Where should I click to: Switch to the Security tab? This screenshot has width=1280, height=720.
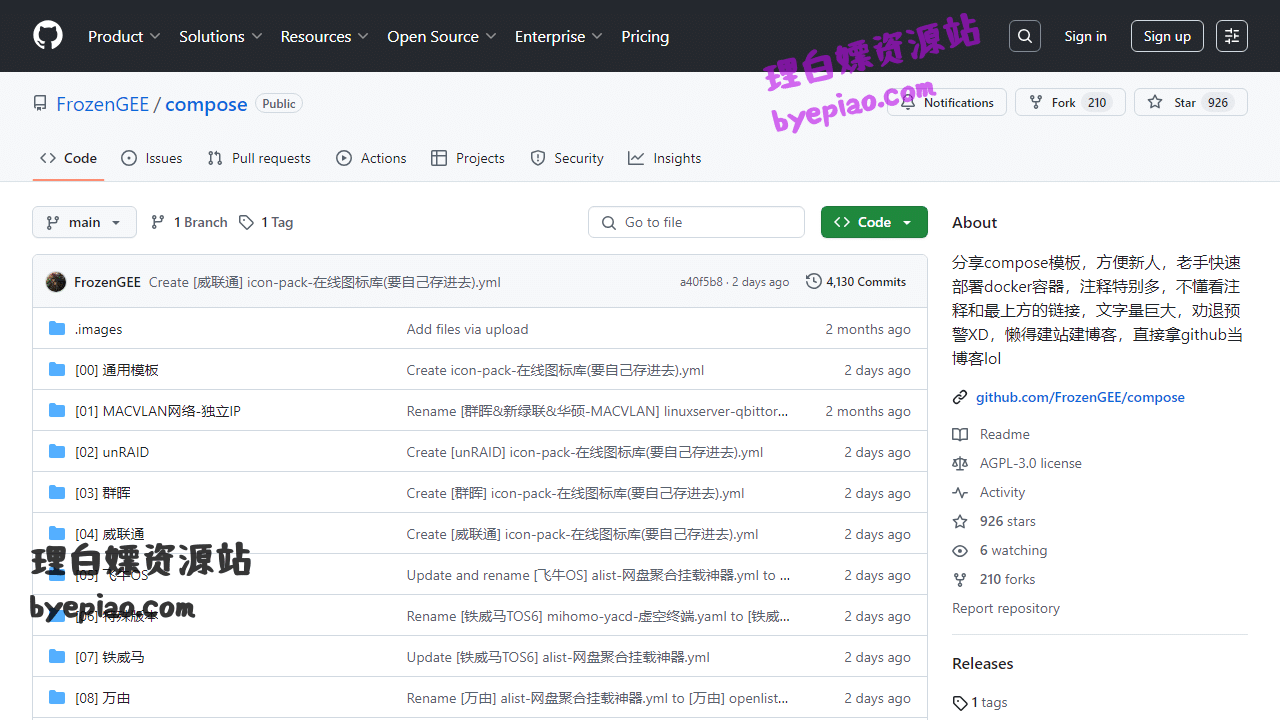tap(567, 158)
